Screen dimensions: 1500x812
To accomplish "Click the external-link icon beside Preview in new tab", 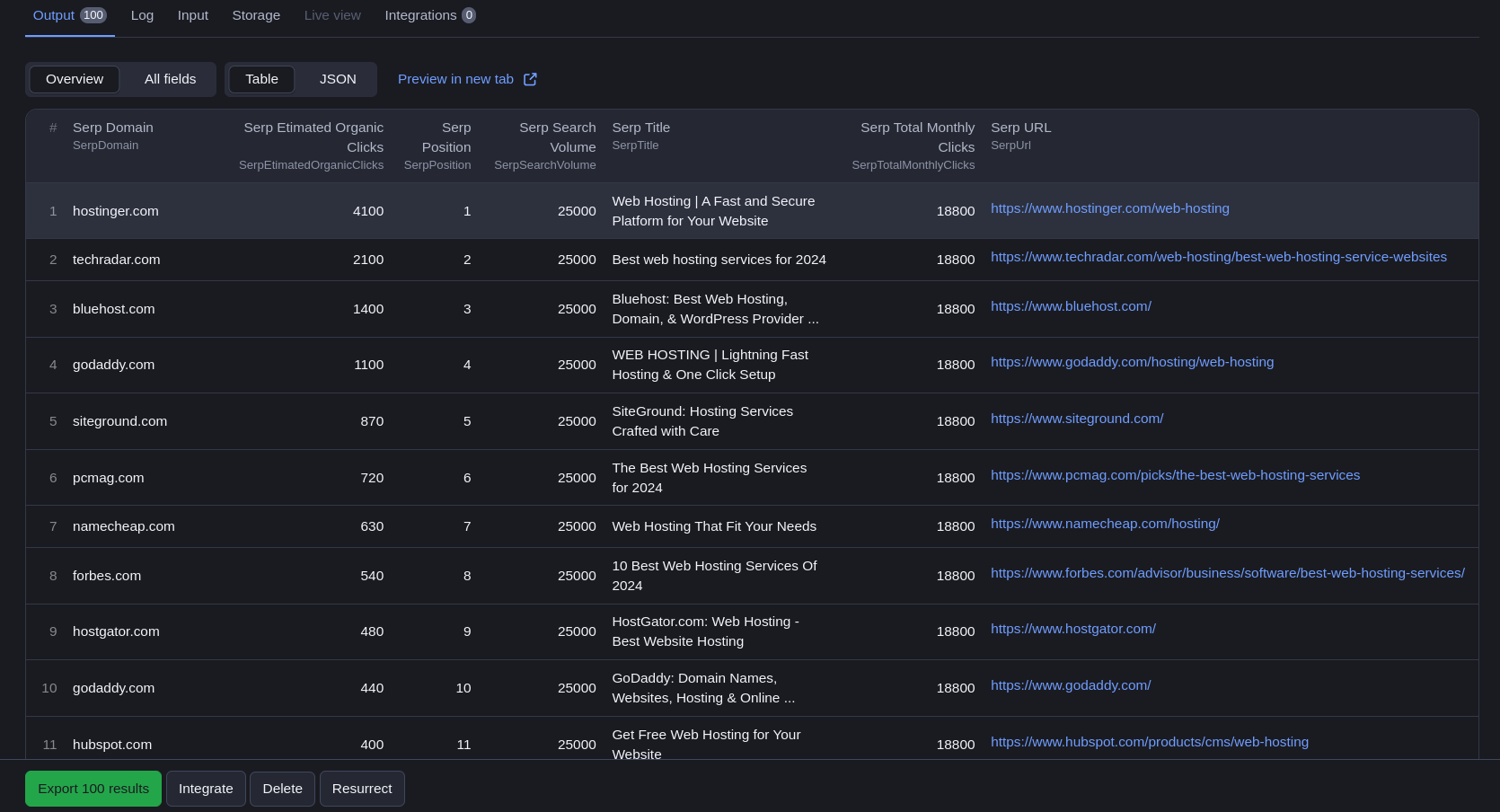I will (530, 79).
